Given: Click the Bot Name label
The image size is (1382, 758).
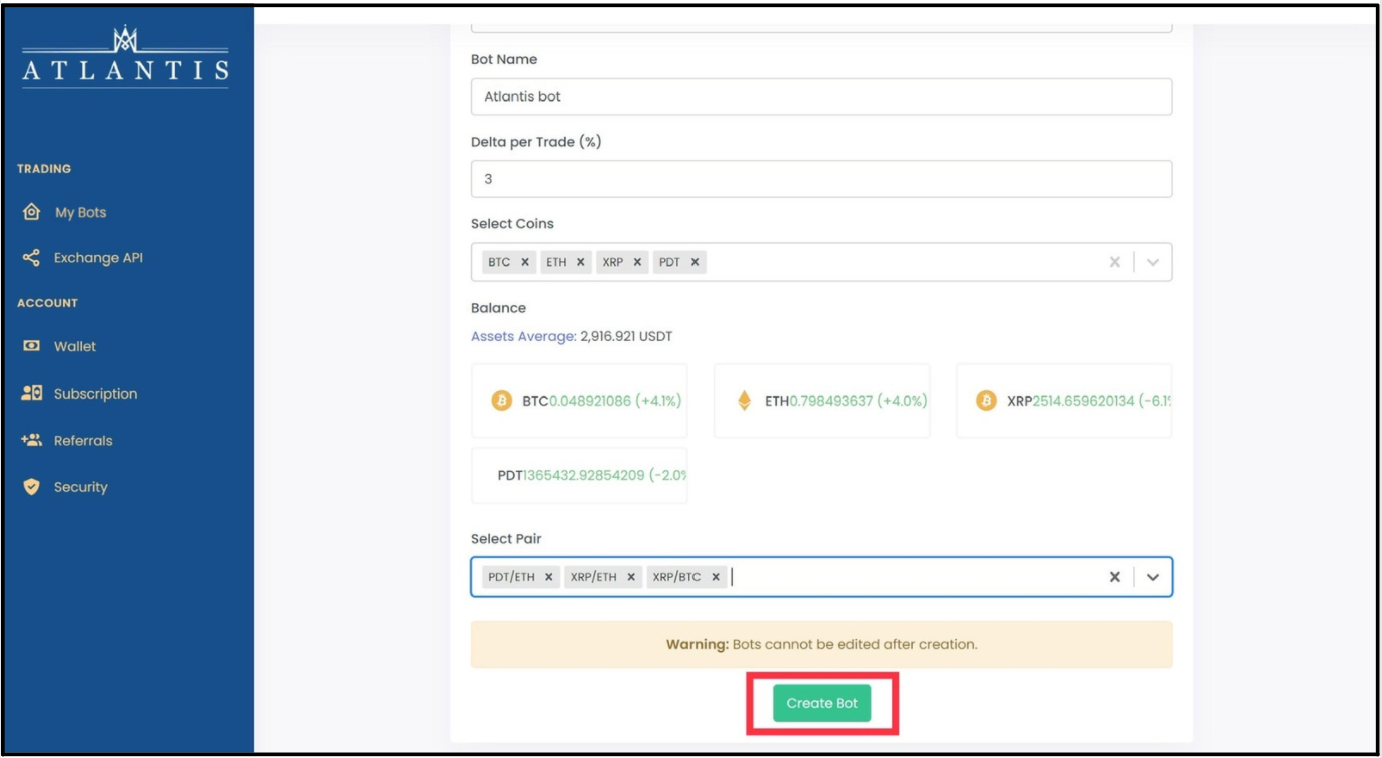Looking at the screenshot, I should (504, 60).
